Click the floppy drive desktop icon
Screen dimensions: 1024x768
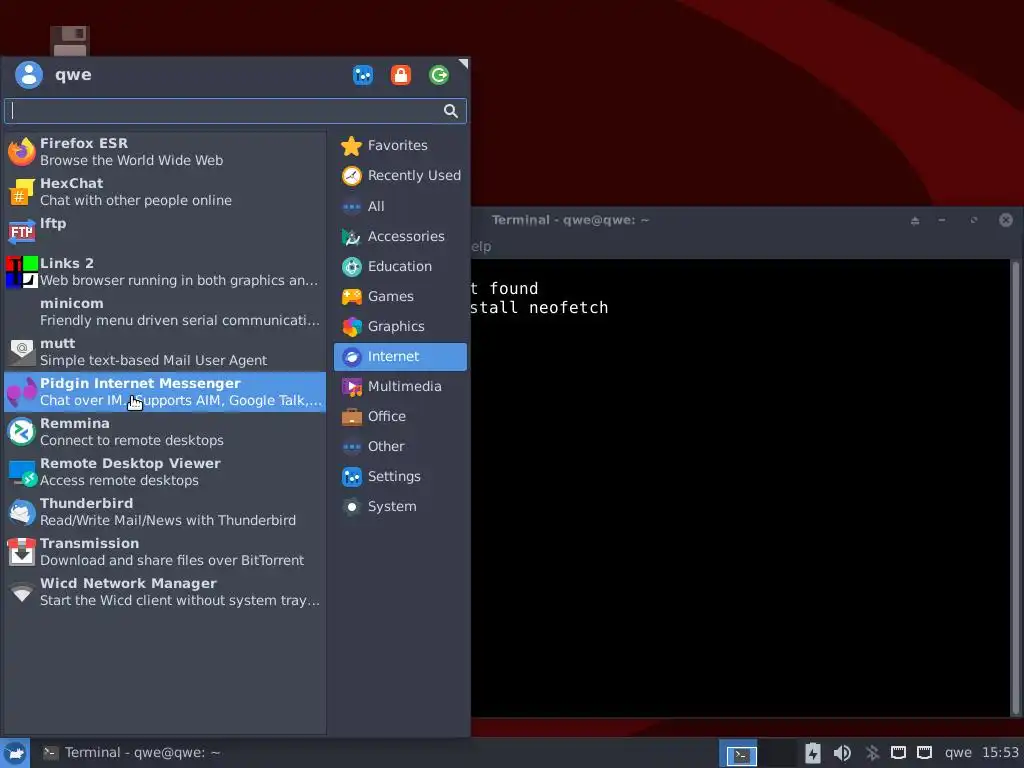[70, 40]
